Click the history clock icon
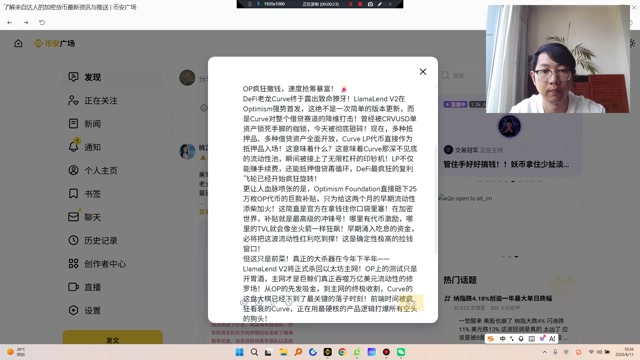640x360 pixels. tap(73, 240)
